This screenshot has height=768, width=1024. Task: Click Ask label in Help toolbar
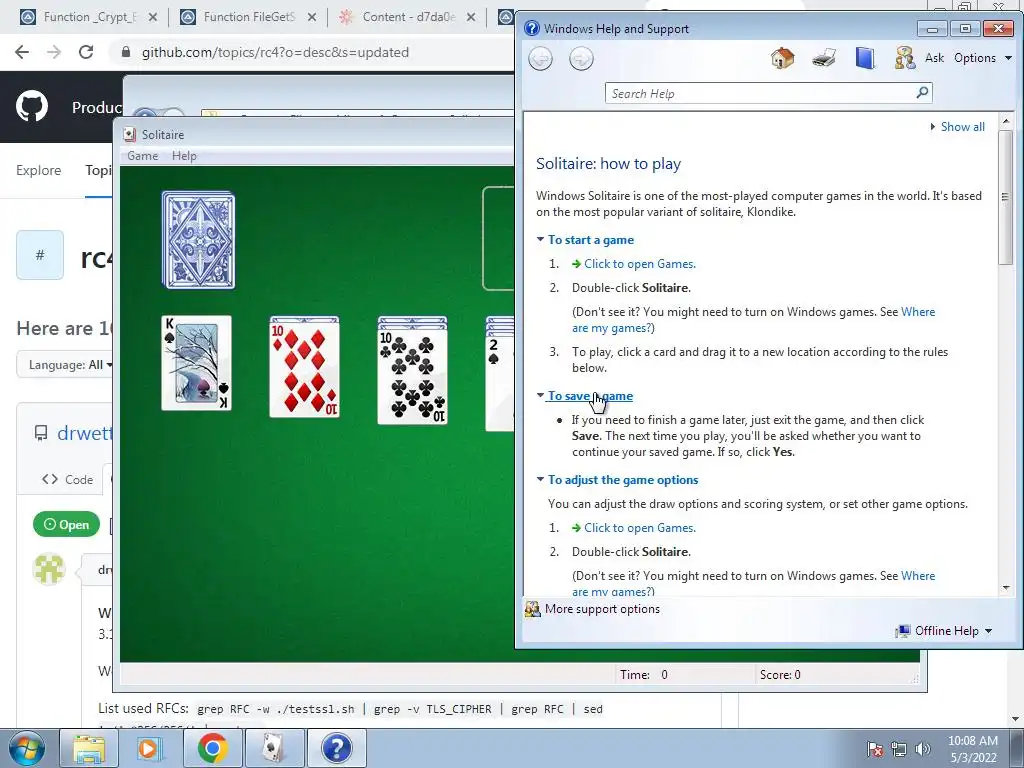935,58
